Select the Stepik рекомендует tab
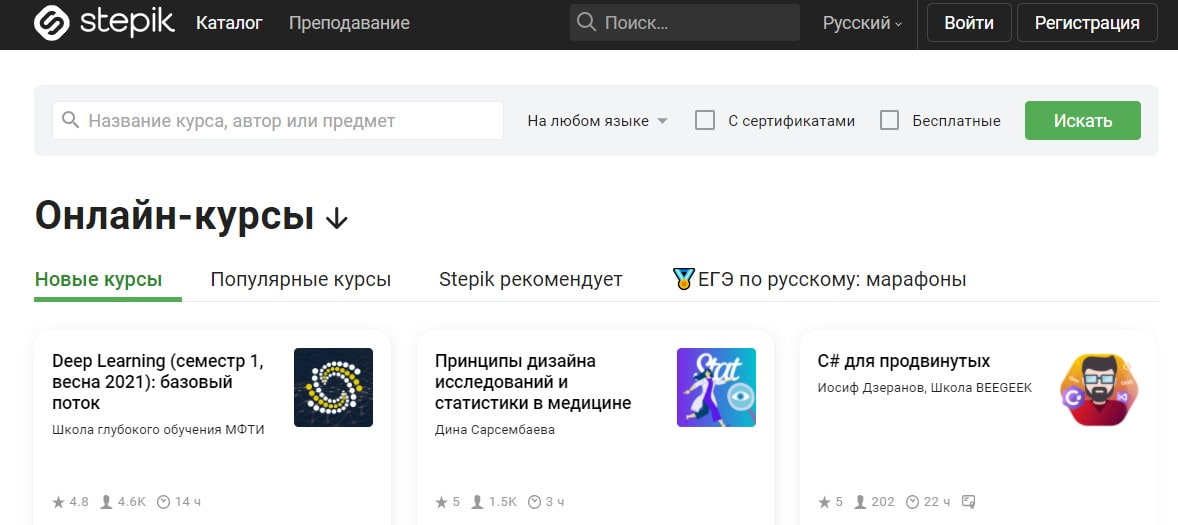1178x525 pixels. tap(530, 280)
